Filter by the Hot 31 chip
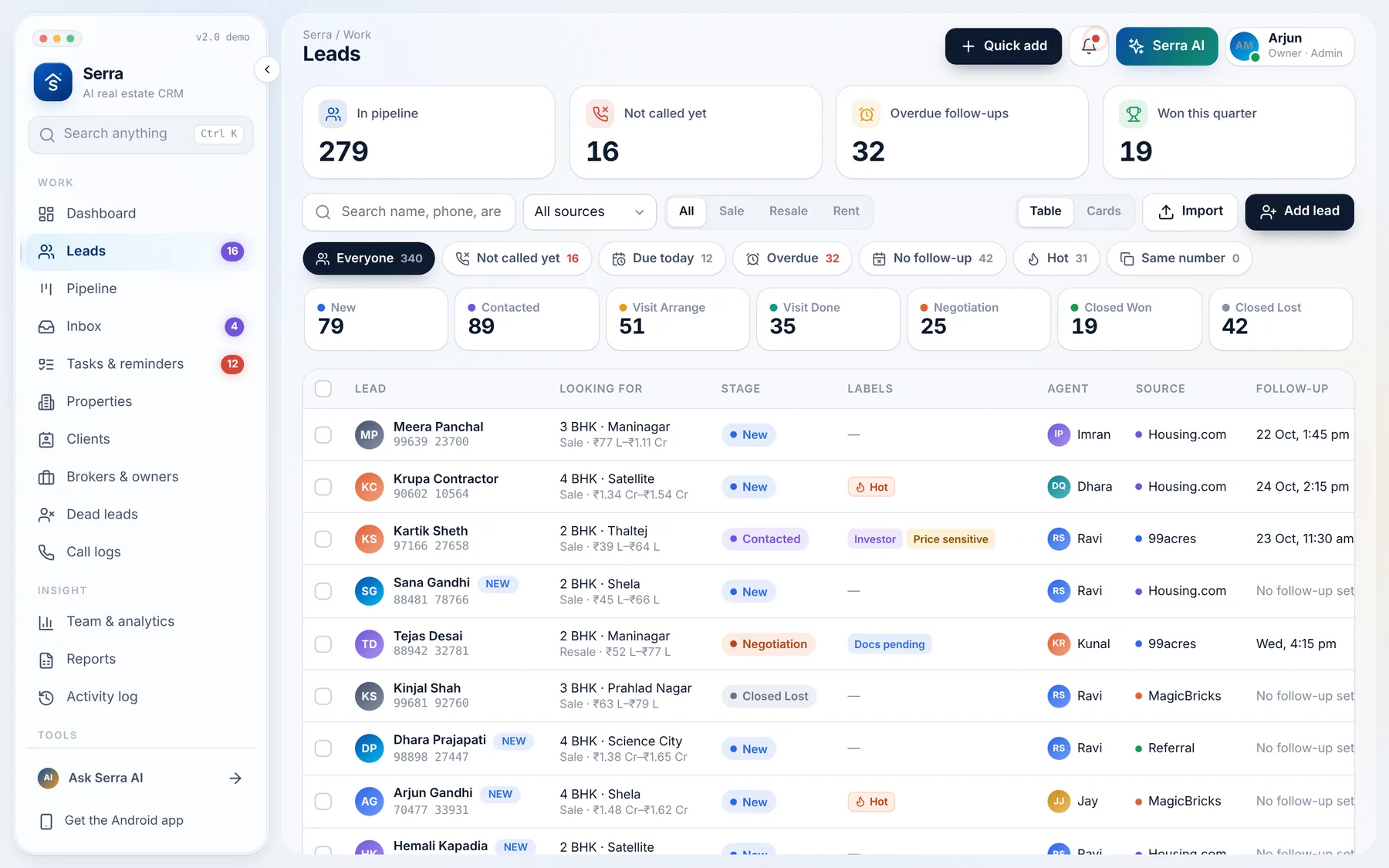 (1056, 258)
